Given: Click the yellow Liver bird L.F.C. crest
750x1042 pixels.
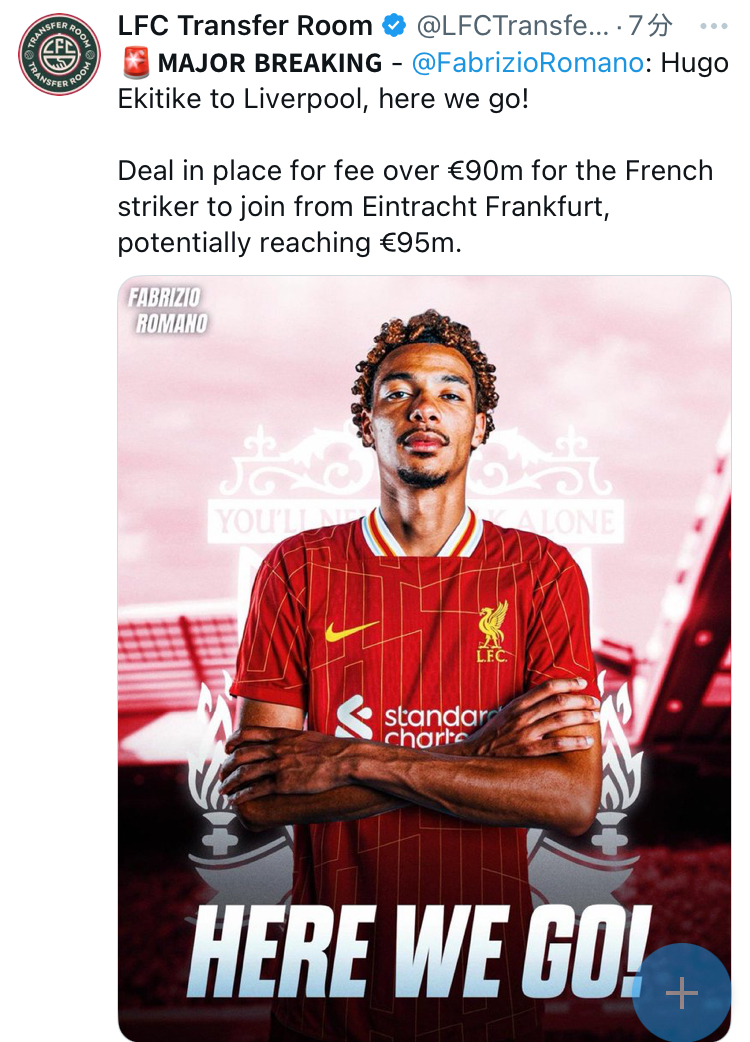Looking at the screenshot, I should pyautogui.click(x=492, y=632).
